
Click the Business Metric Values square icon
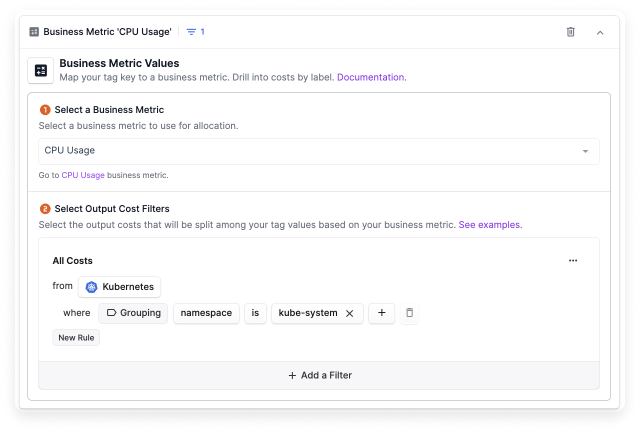41,70
